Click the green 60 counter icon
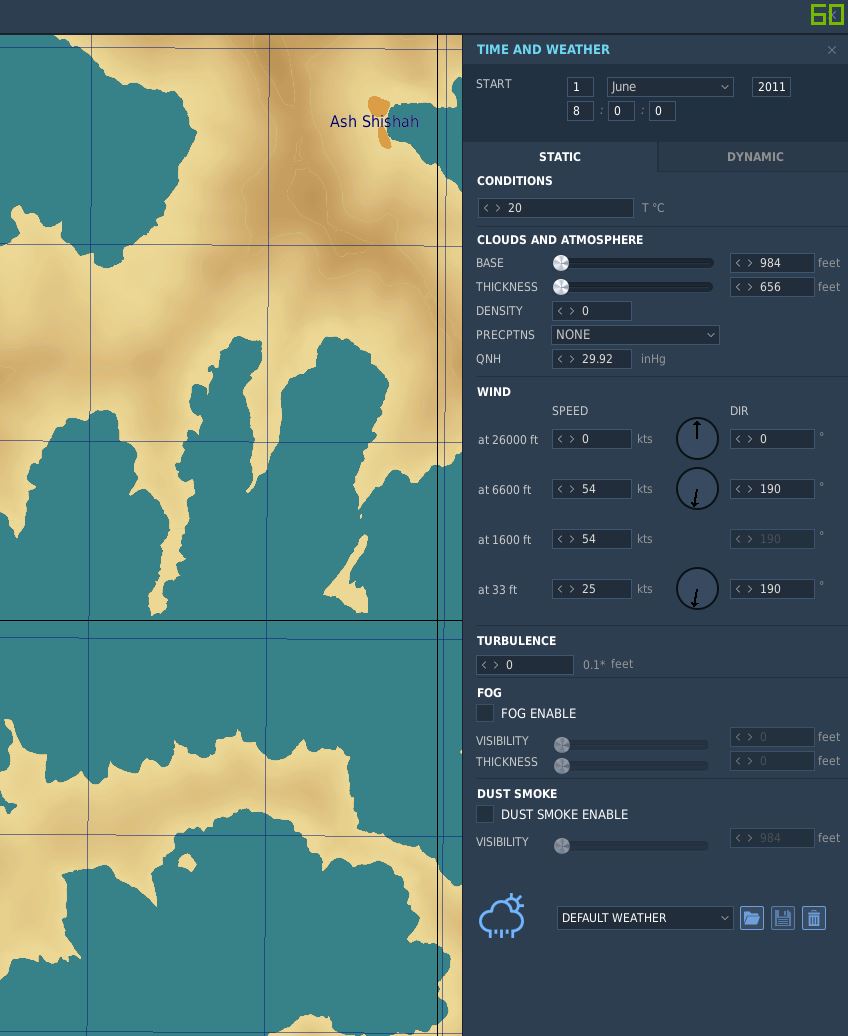848x1036 pixels. pos(828,14)
